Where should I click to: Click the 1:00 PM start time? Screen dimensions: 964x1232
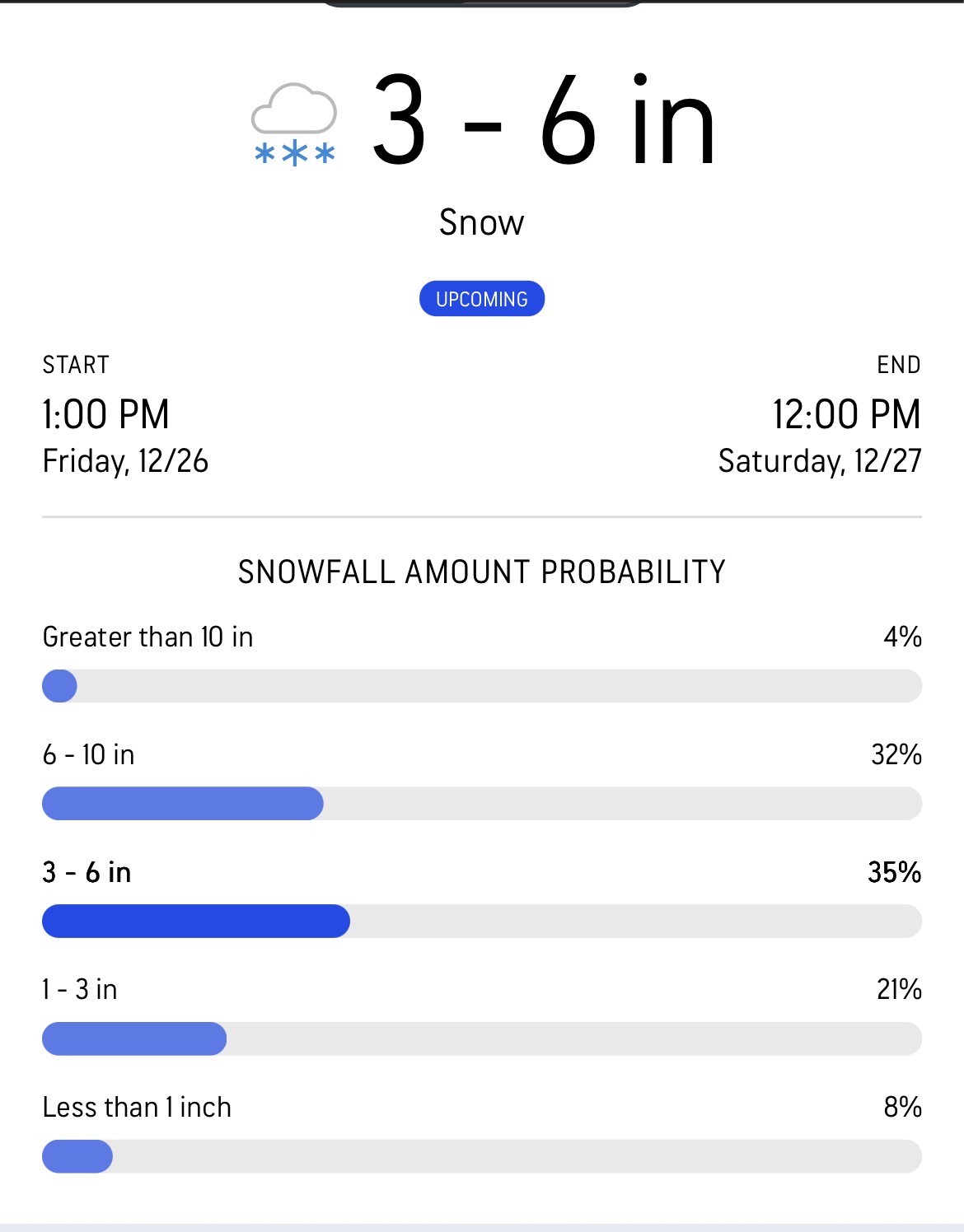(106, 414)
